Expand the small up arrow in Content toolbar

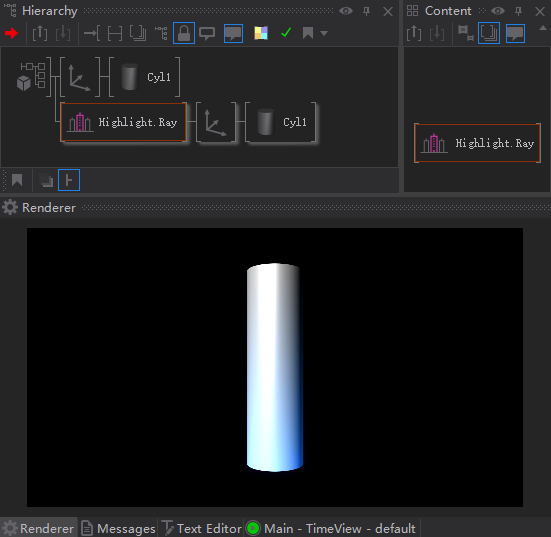(543, 28)
